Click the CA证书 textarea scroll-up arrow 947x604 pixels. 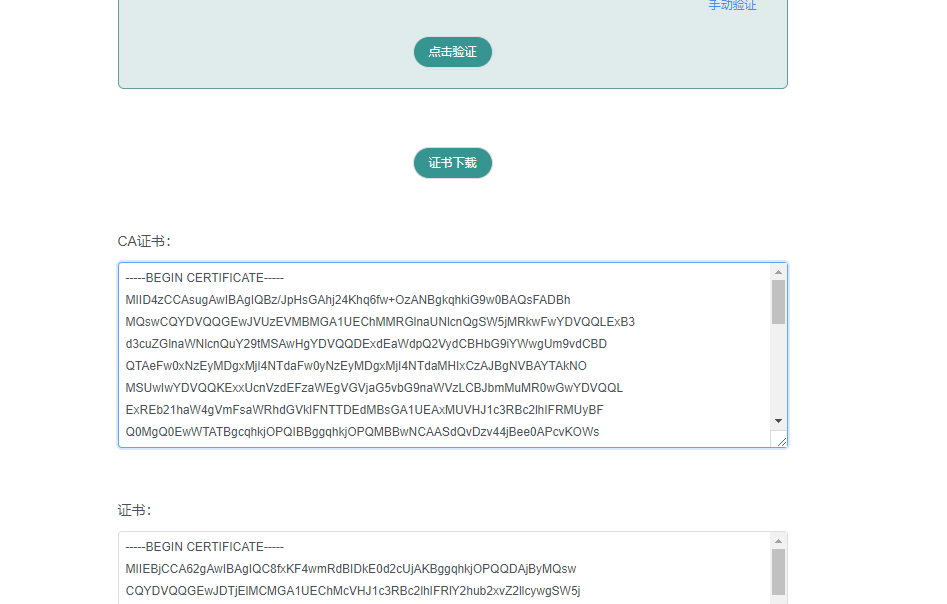(x=778, y=272)
